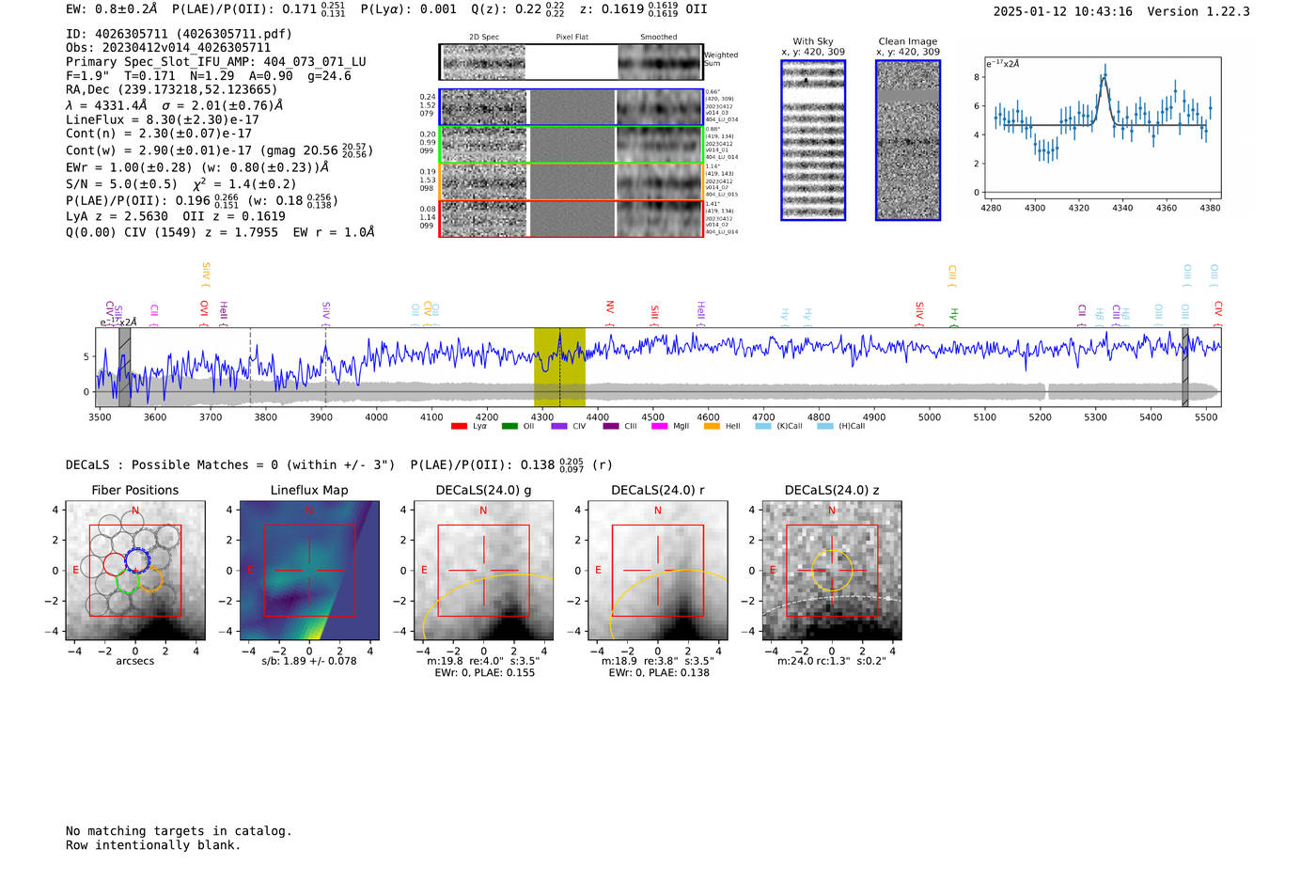Click the 's/b: 1.89 +/- 0.078' caption
The image size is (1316, 896).
(x=309, y=661)
